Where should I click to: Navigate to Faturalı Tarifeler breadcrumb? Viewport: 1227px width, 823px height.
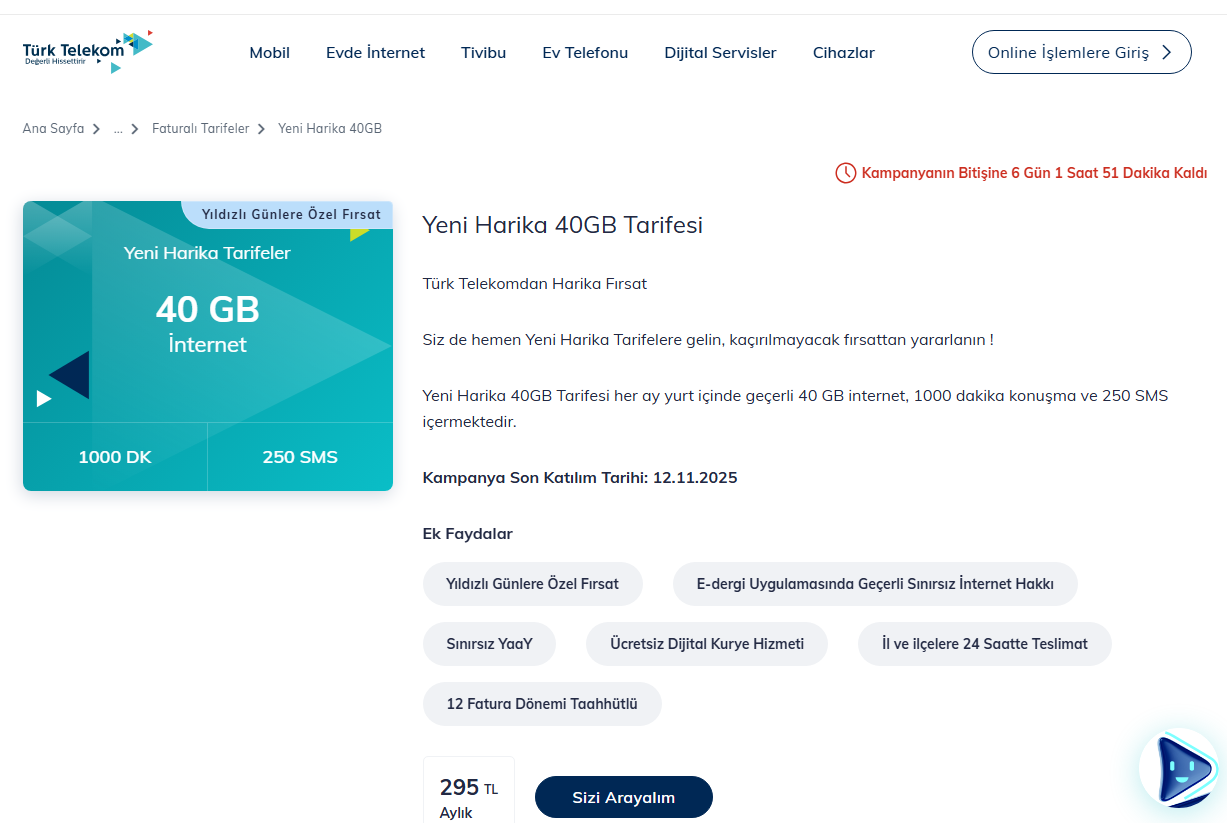(200, 129)
